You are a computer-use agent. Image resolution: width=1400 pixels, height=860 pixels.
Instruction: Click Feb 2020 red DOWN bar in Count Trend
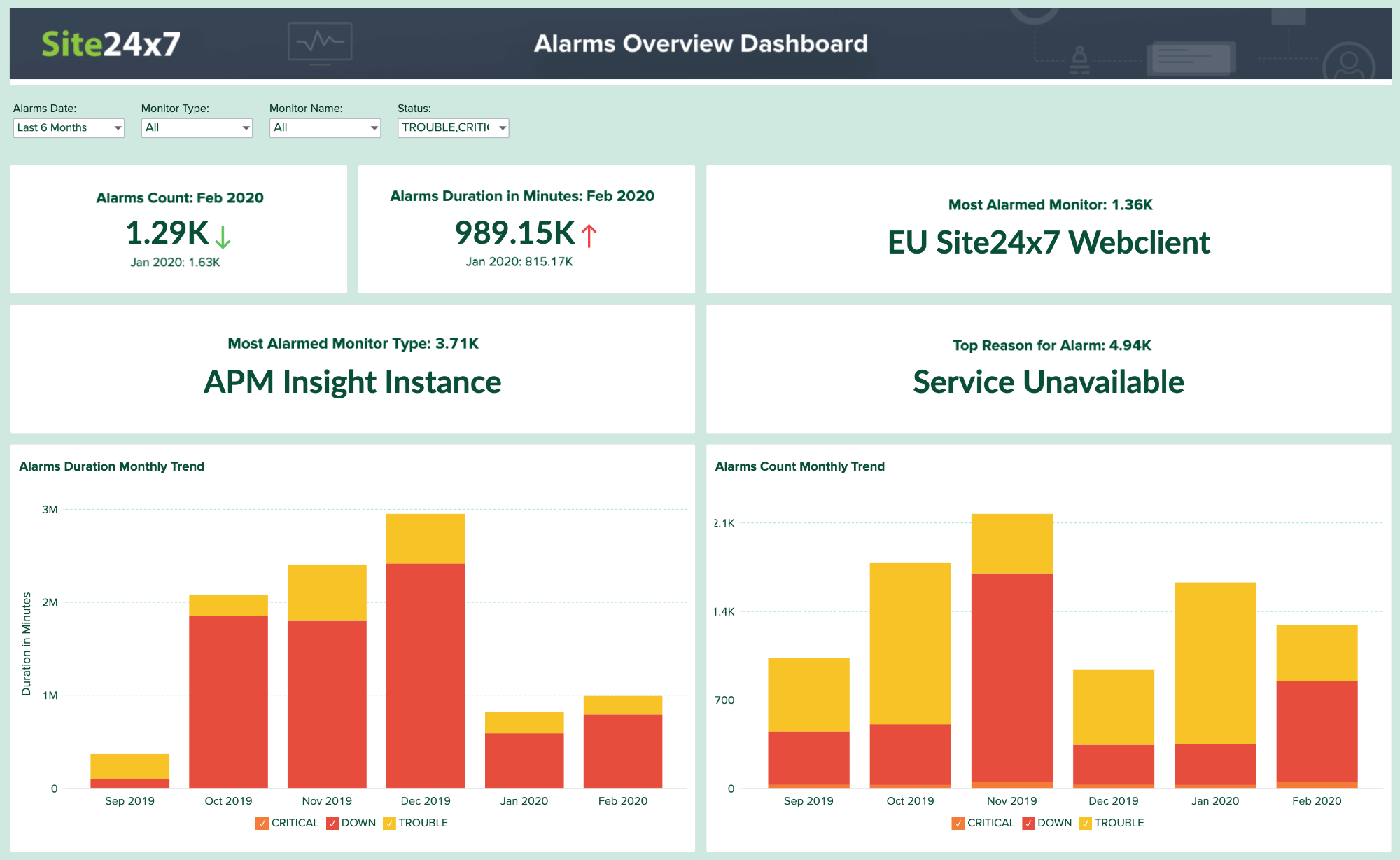[1317, 732]
